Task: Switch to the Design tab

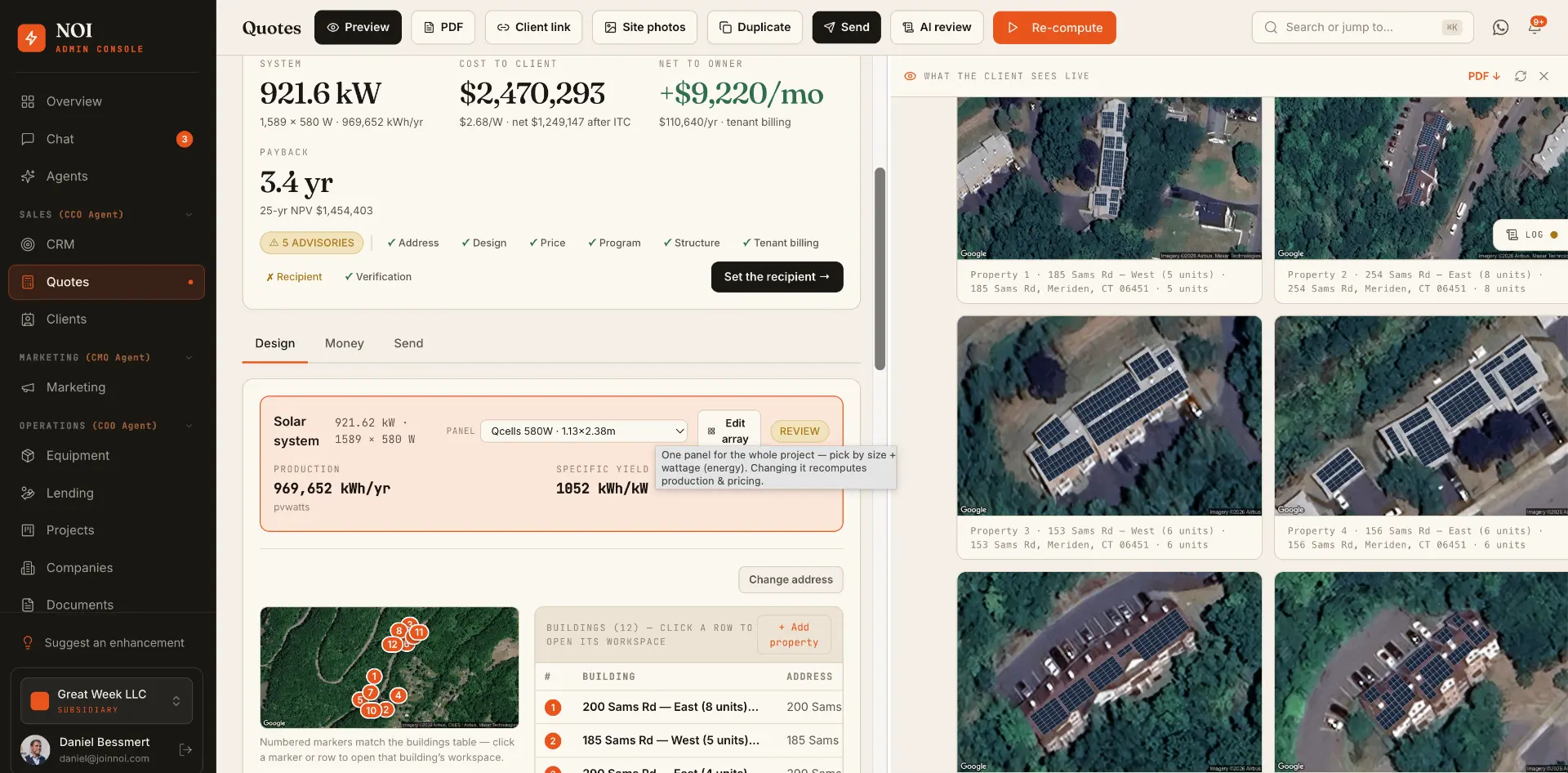Action: [x=275, y=344]
